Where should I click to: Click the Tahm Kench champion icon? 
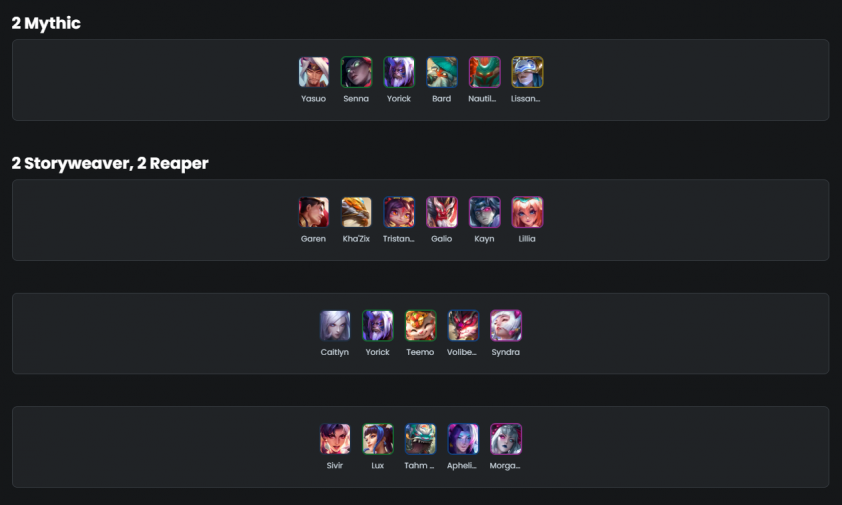click(x=420, y=439)
